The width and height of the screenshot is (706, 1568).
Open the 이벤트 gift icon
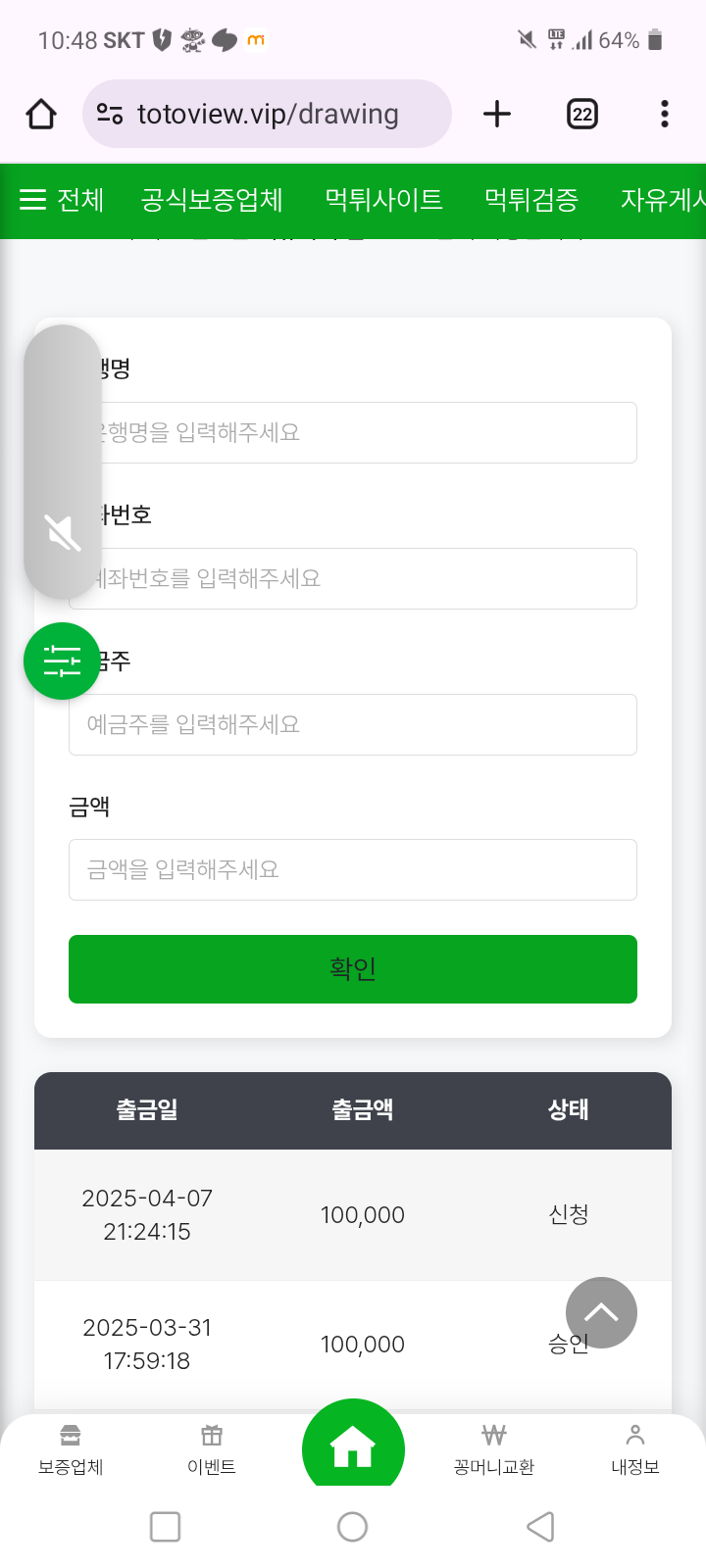(x=212, y=1449)
